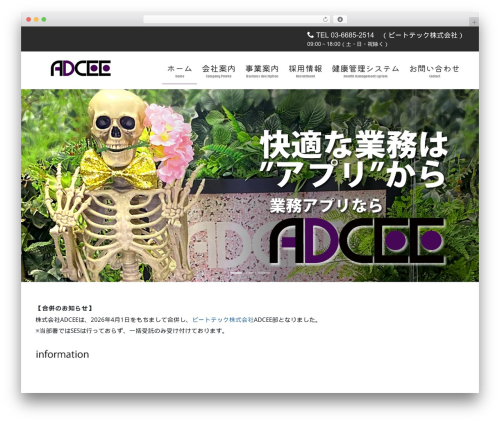This screenshot has width=500, height=423.
Task: Click the ADCEE logo in header
Action: coord(81,68)
